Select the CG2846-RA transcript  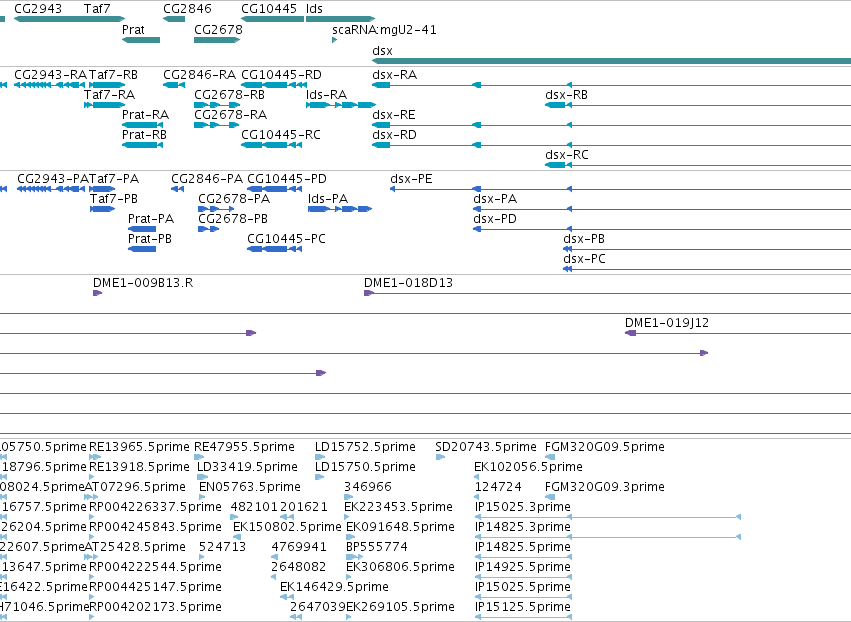click(174, 85)
